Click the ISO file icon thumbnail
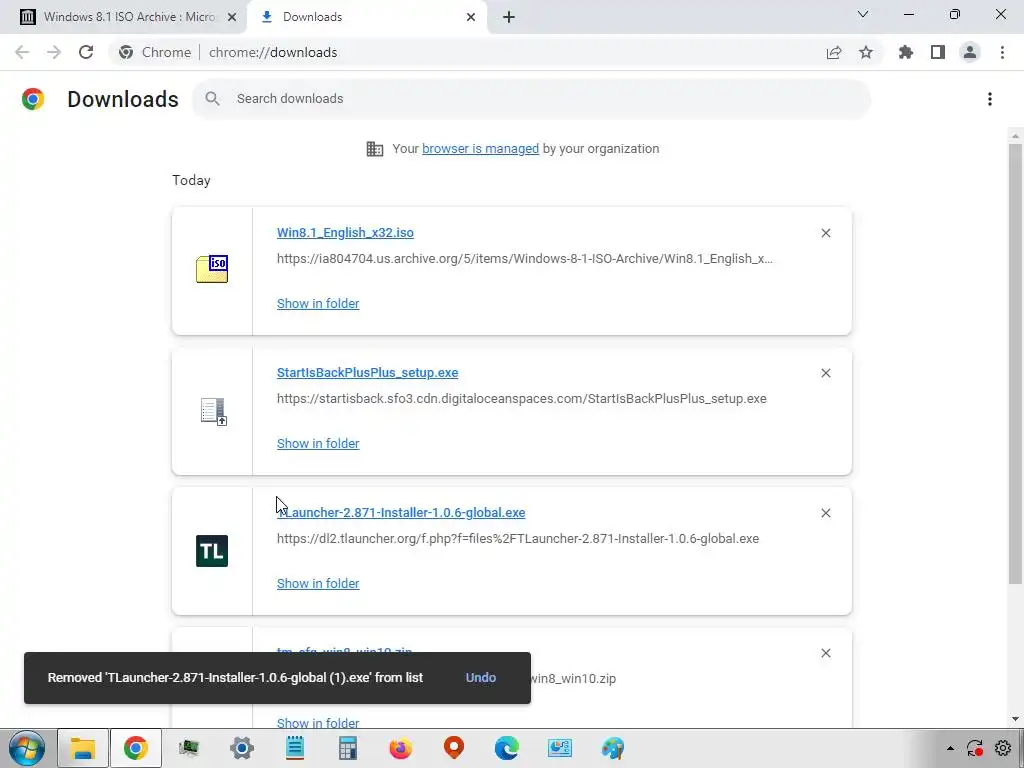This screenshot has width=1024, height=768. (212, 268)
